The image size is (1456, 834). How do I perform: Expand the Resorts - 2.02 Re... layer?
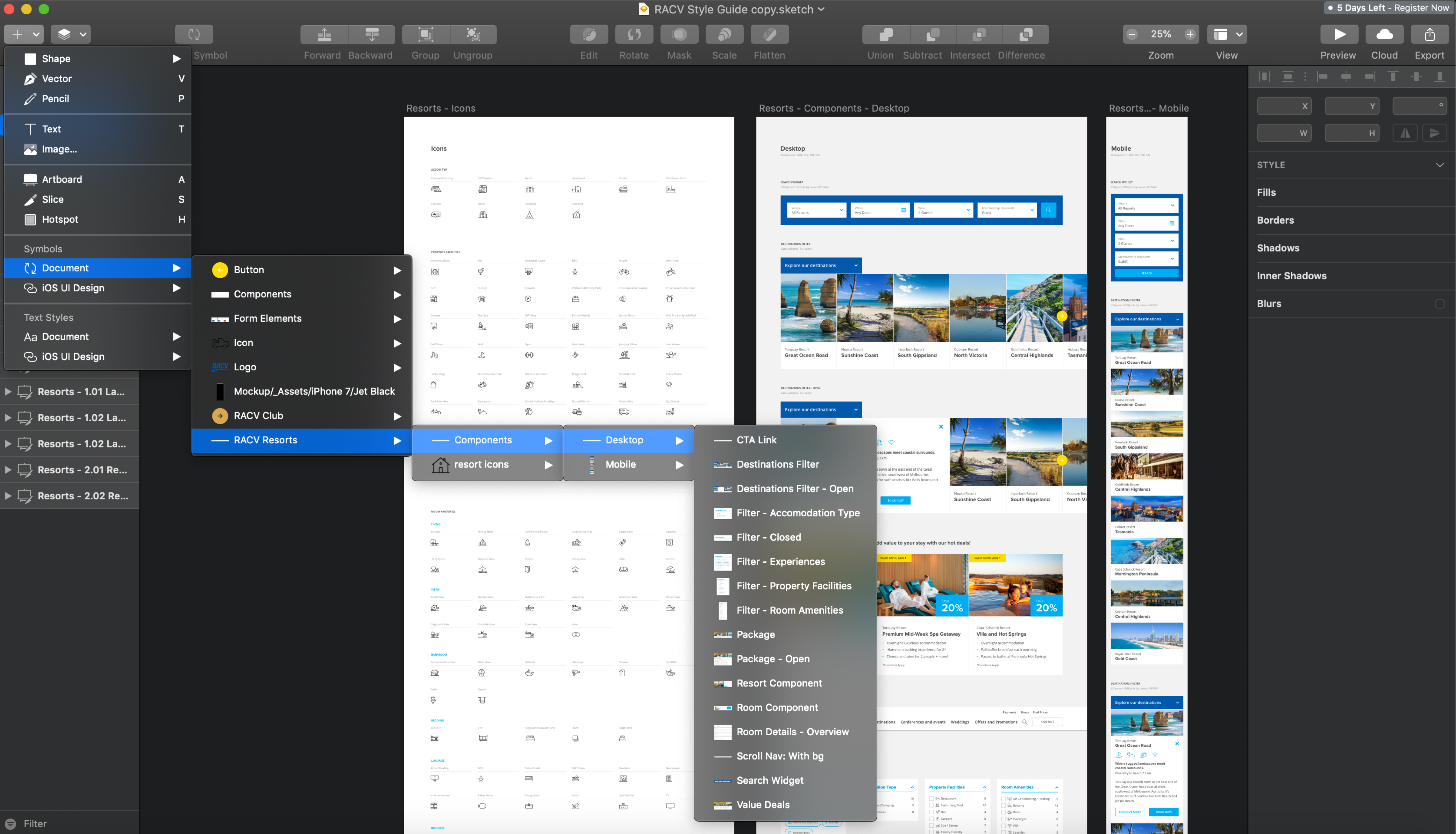coord(8,495)
